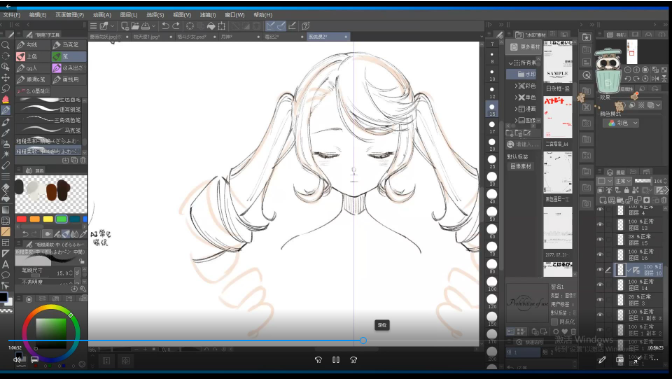Open the 图层(L) menu
This screenshot has height=379, width=672.
129,15
